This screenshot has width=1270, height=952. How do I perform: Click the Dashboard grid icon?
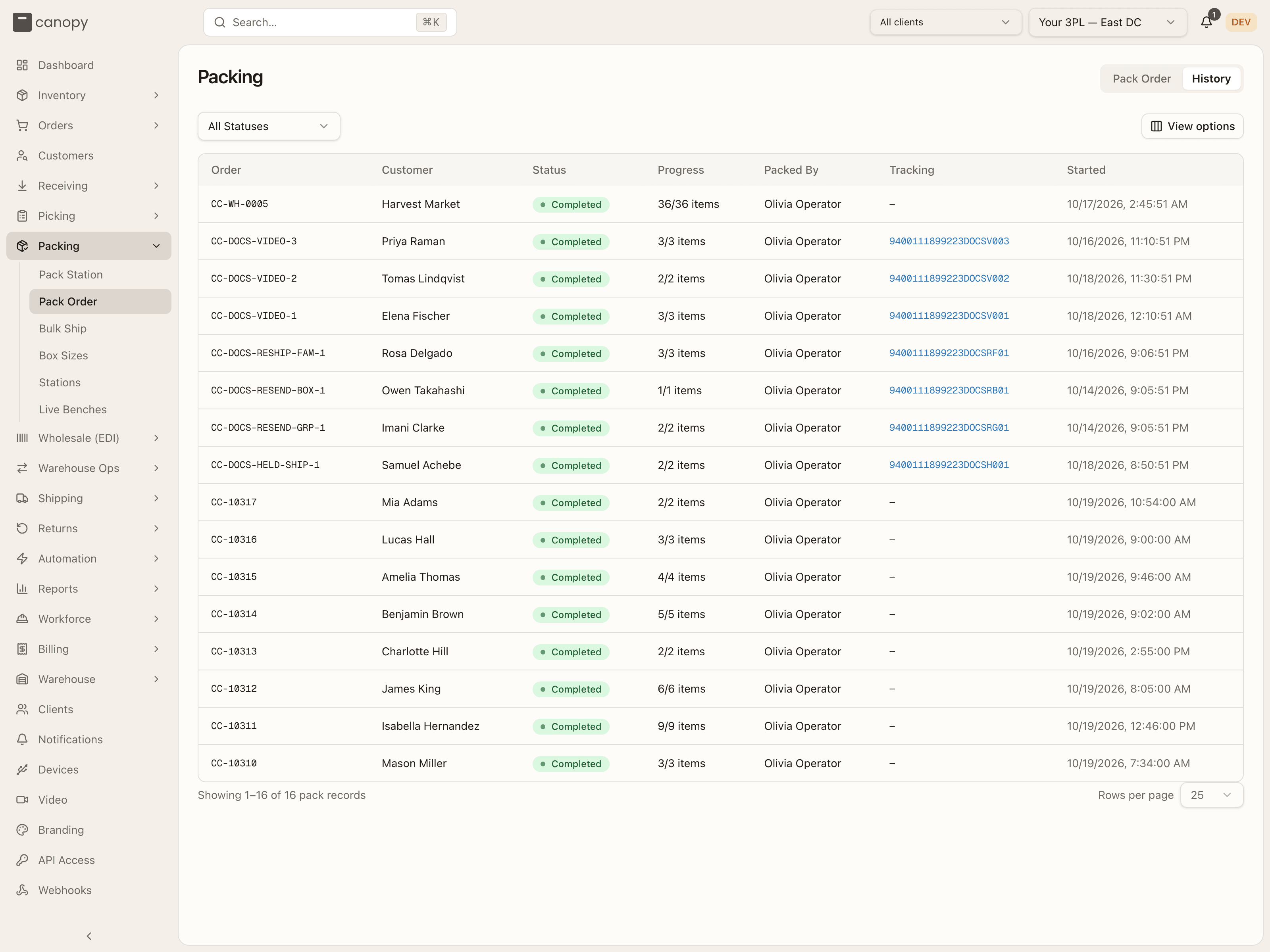22,65
